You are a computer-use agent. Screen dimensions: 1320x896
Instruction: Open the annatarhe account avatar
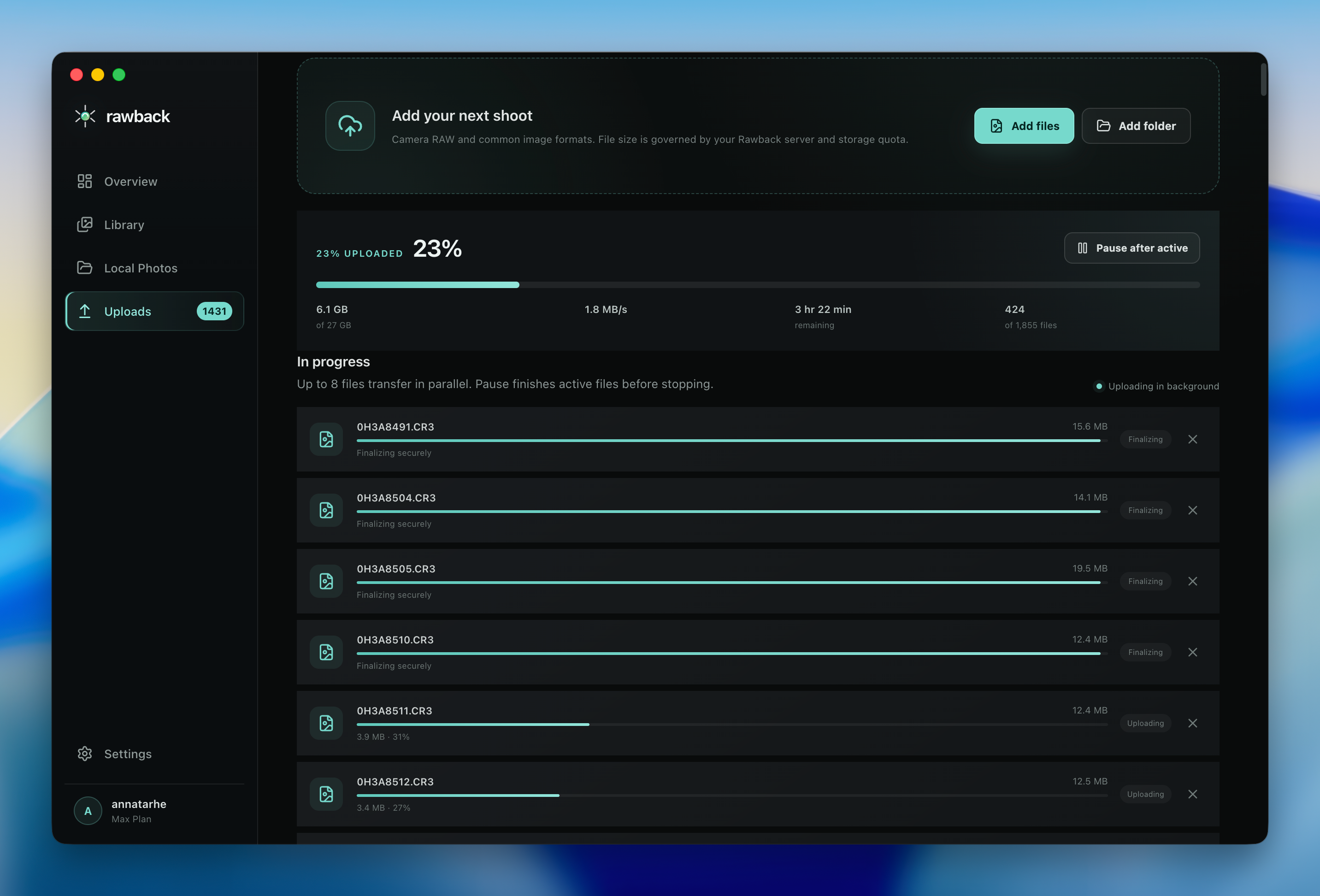point(88,811)
